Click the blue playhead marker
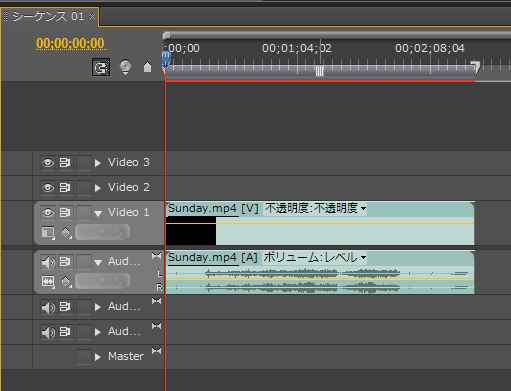Image resolution: width=511 pixels, height=391 pixels. [x=166, y=59]
